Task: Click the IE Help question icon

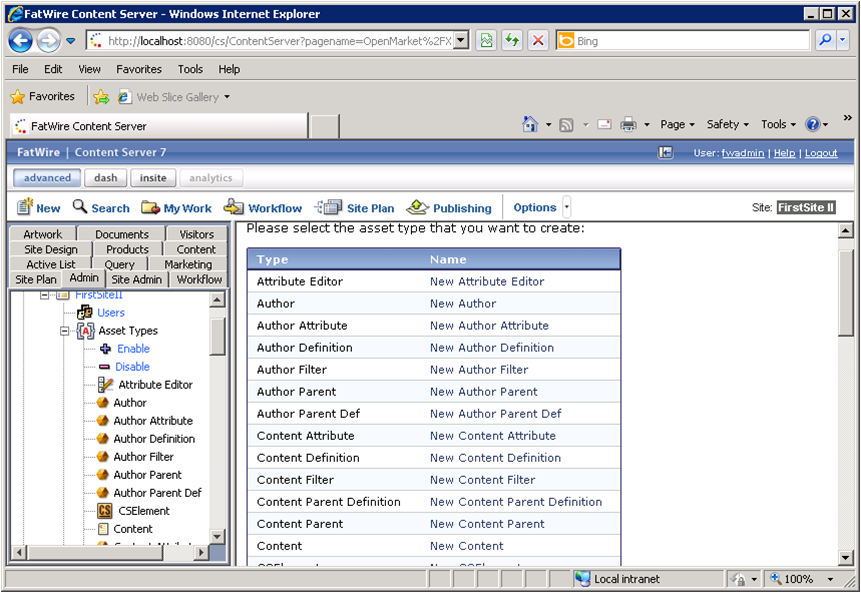Action: 812,125
